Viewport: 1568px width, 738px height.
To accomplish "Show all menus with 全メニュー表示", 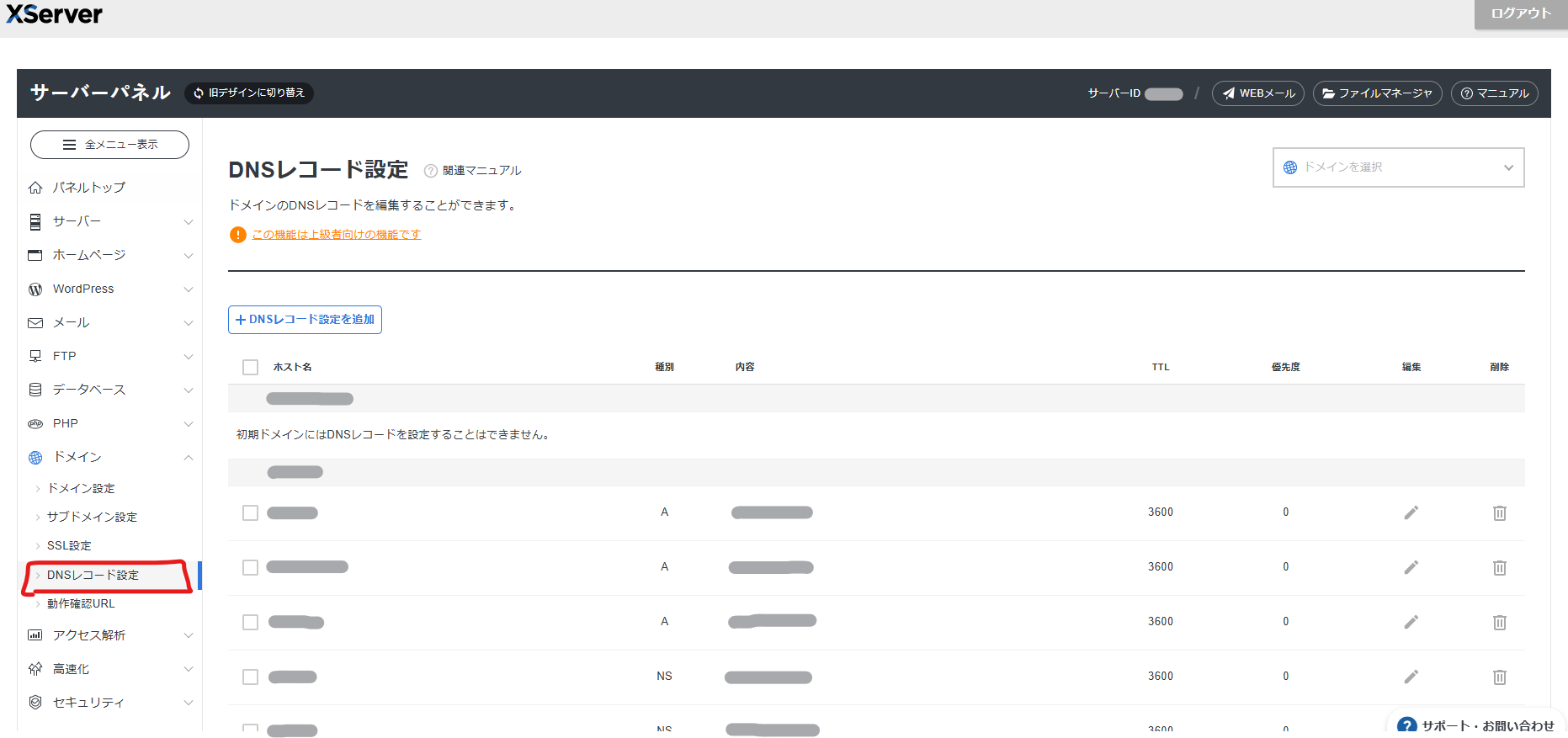I will coord(109,145).
